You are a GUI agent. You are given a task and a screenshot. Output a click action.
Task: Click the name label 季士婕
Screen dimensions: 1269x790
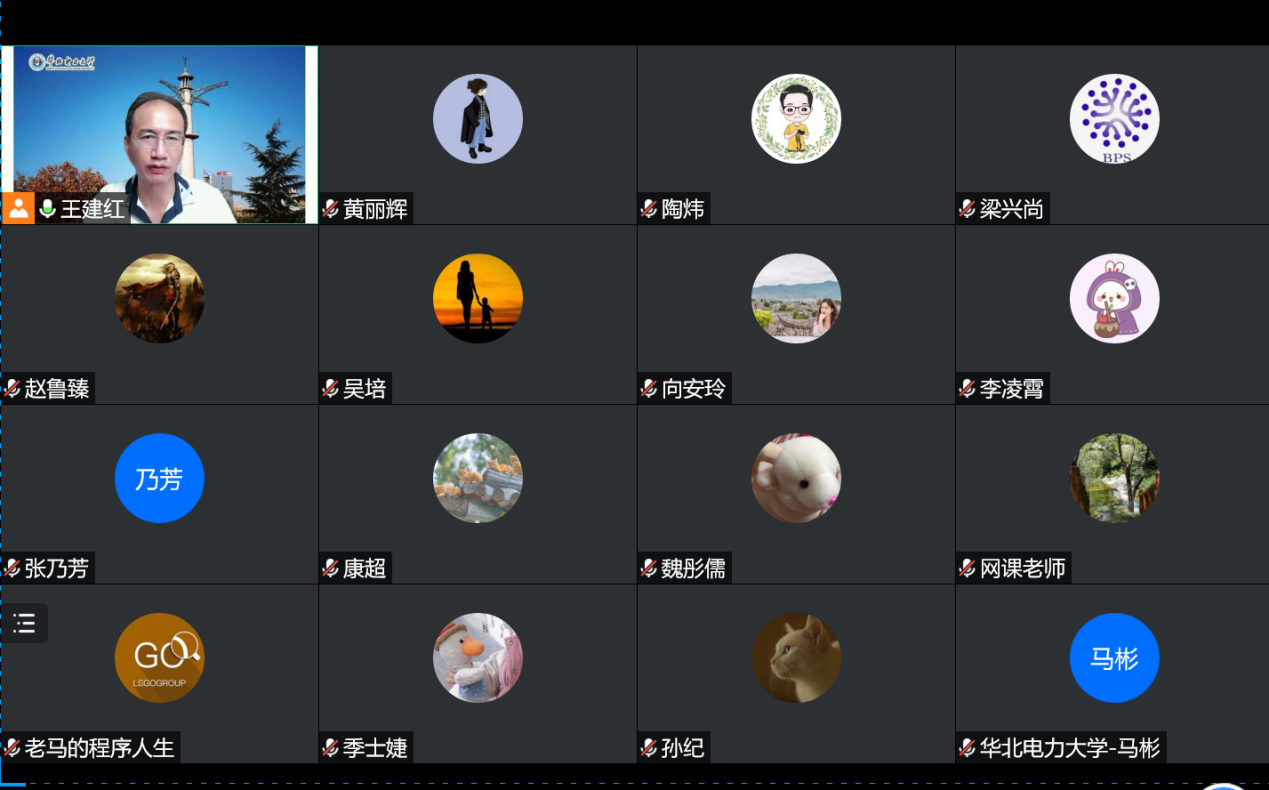click(375, 748)
